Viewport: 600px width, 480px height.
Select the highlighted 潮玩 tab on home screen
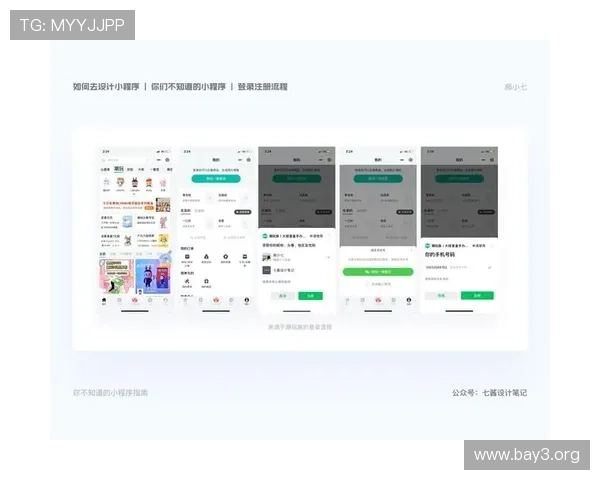click(x=119, y=169)
